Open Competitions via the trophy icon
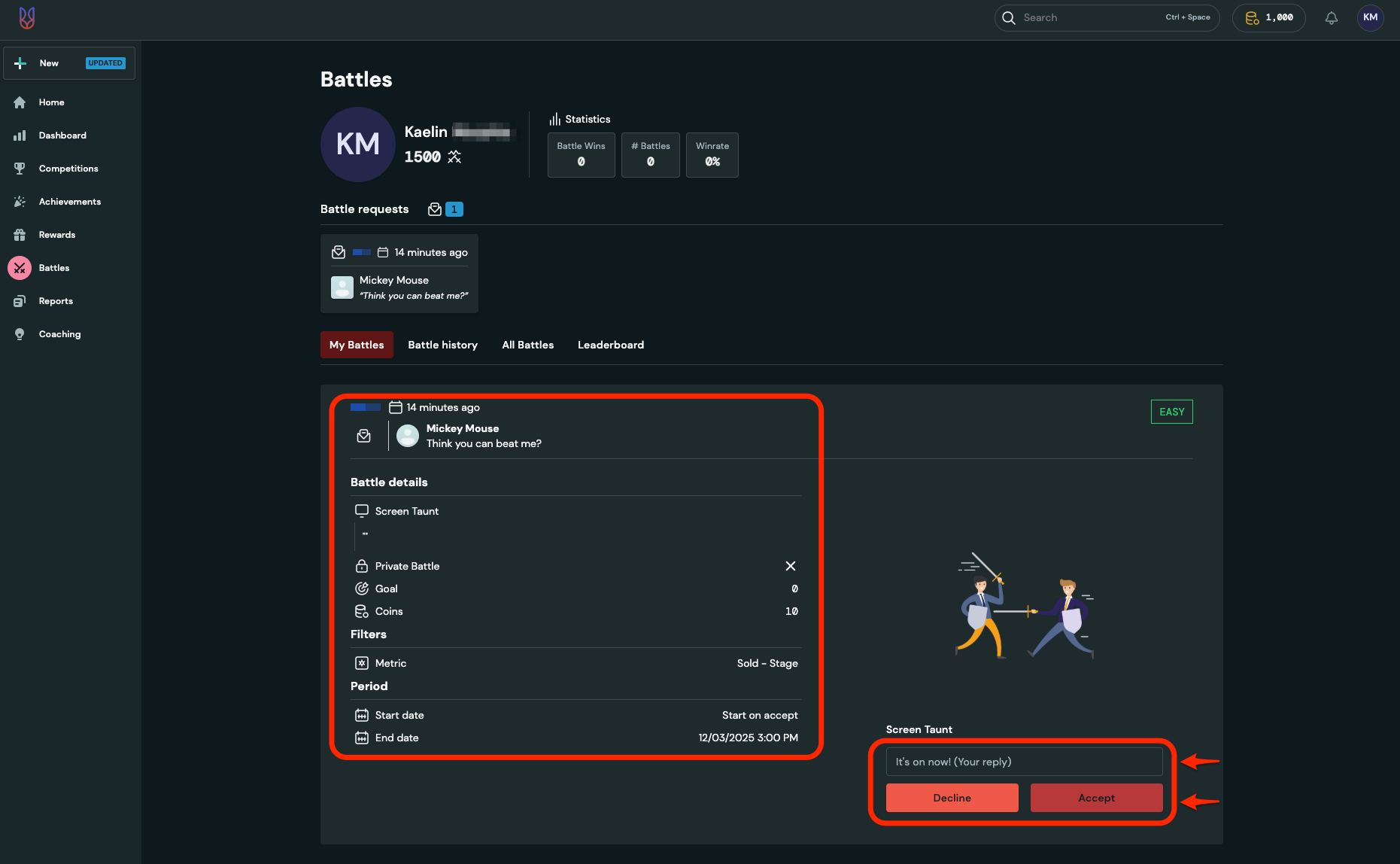Viewport: 1400px width, 864px height. click(x=20, y=169)
